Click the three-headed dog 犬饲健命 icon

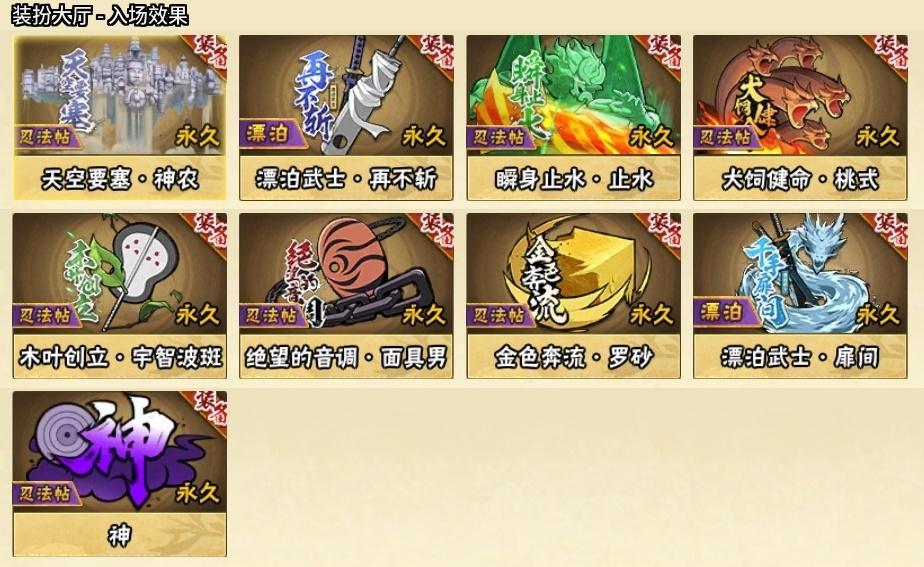tap(800, 95)
